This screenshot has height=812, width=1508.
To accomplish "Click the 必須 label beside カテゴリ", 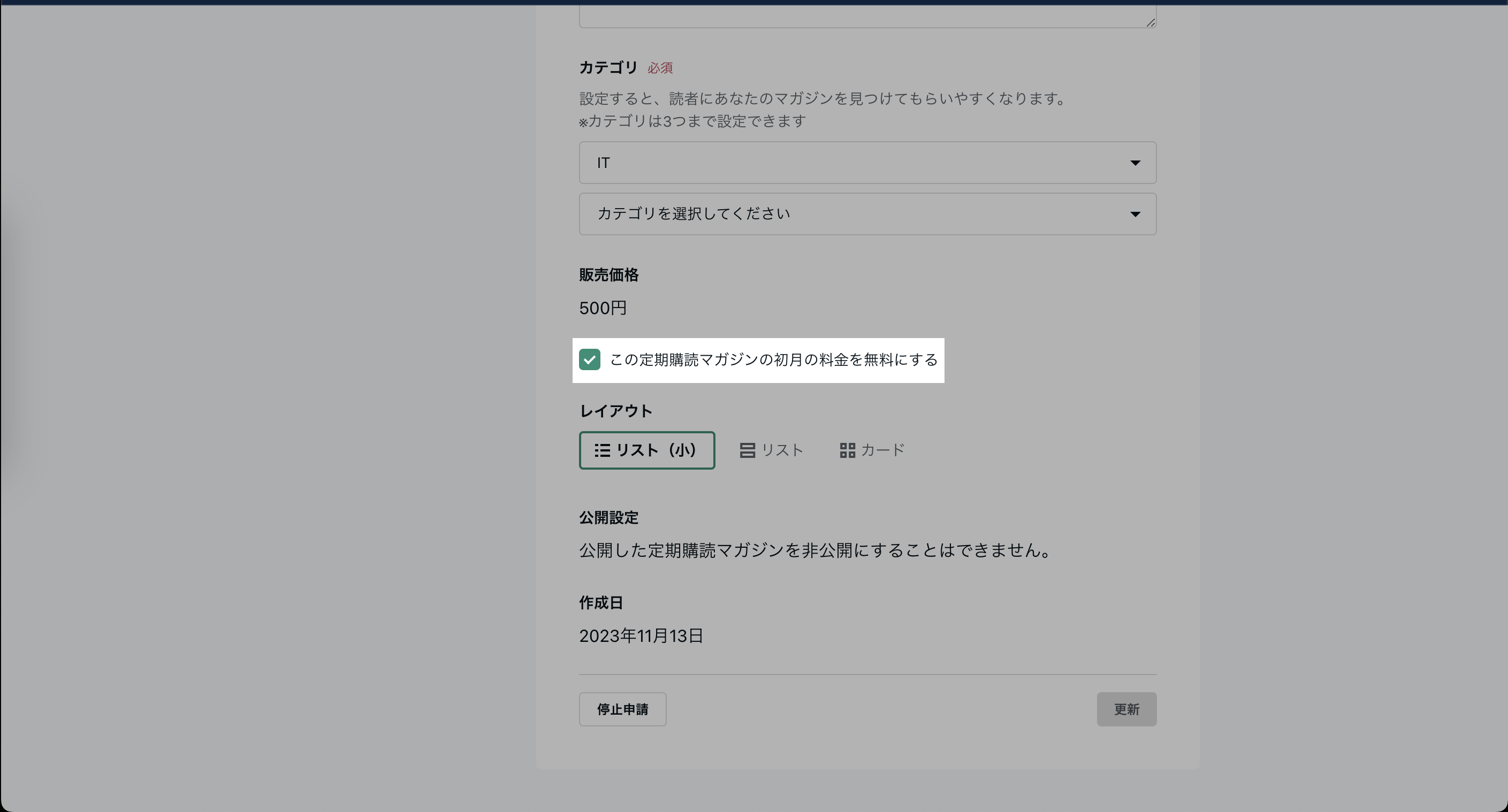I will [660, 68].
